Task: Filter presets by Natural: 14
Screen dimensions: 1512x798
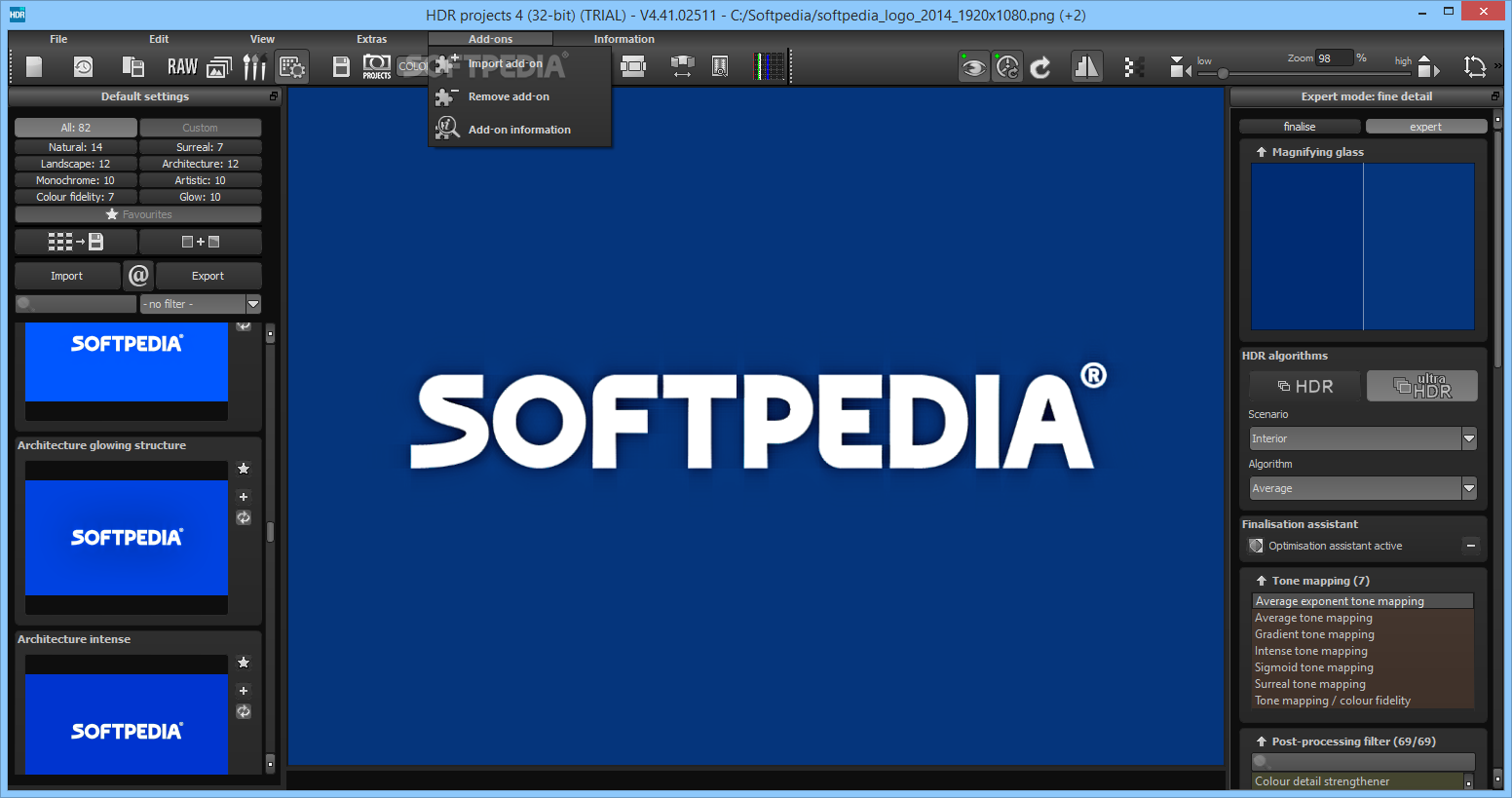Action: click(76, 147)
